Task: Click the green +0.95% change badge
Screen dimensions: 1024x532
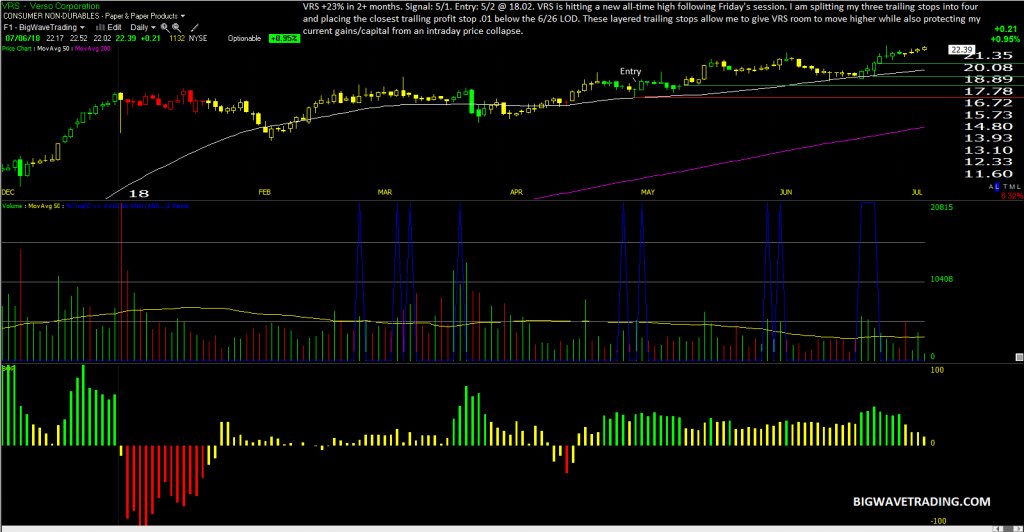Action: [x=285, y=39]
